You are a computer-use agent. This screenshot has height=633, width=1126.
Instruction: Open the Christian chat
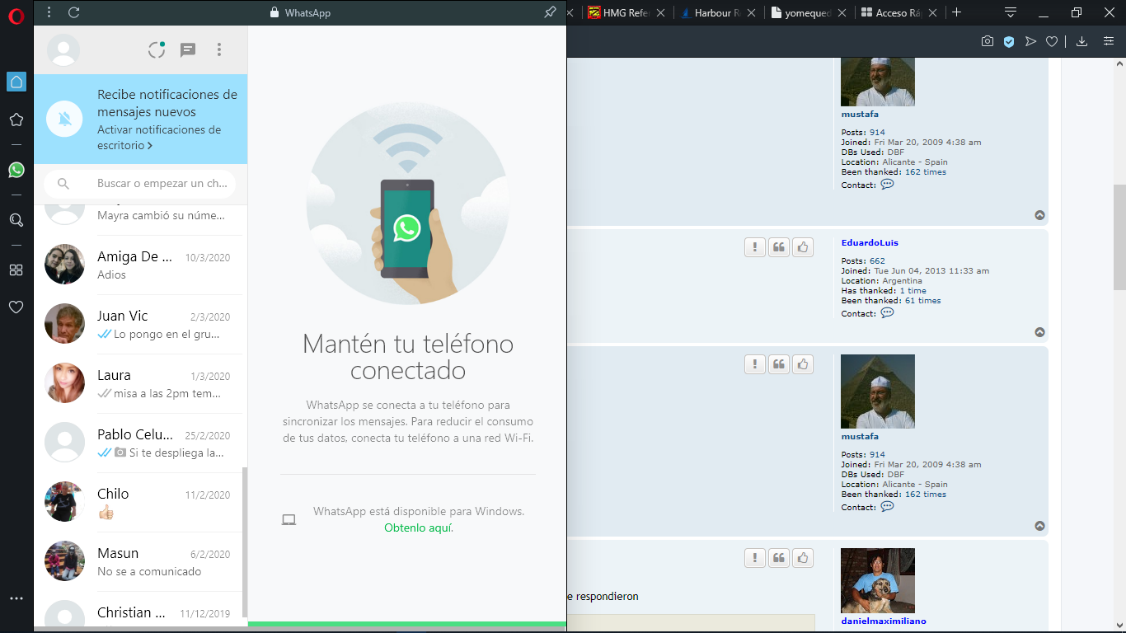pos(141,611)
